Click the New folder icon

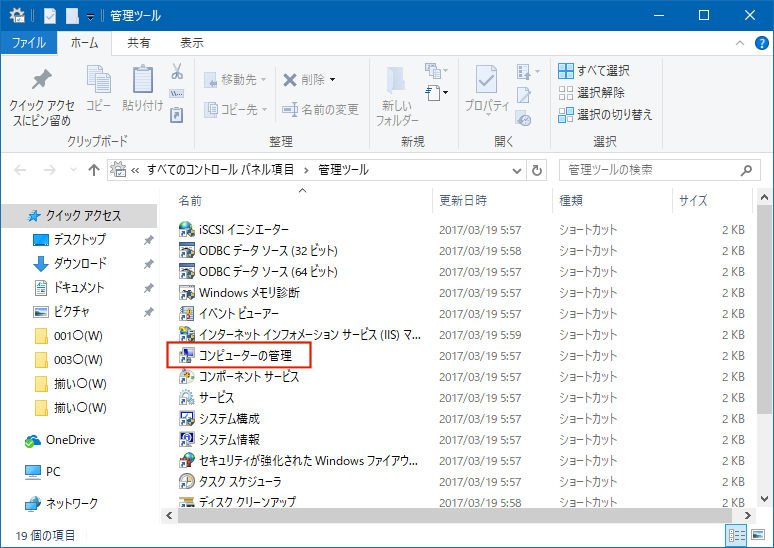click(x=396, y=79)
